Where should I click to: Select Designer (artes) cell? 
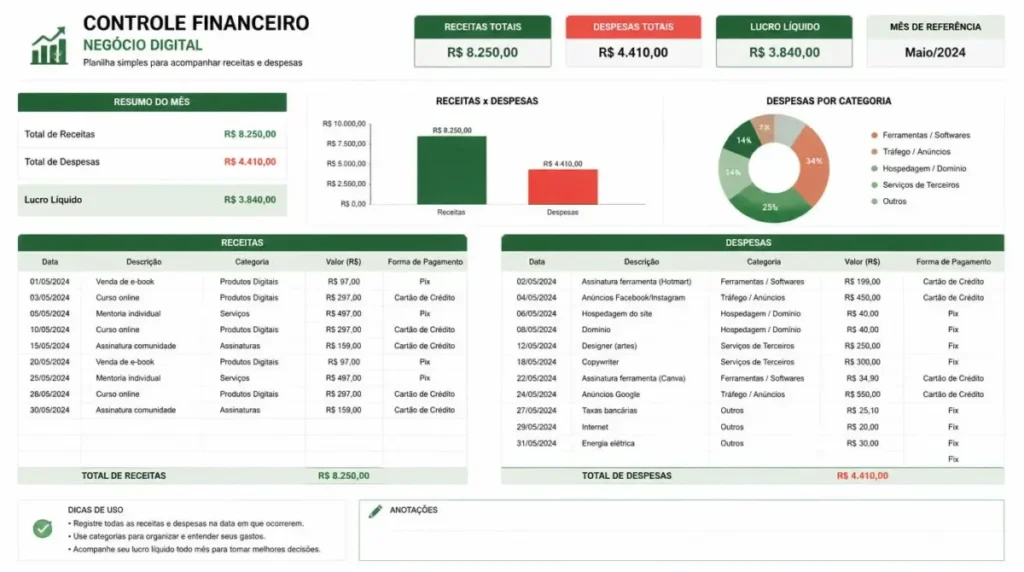[609, 346]
